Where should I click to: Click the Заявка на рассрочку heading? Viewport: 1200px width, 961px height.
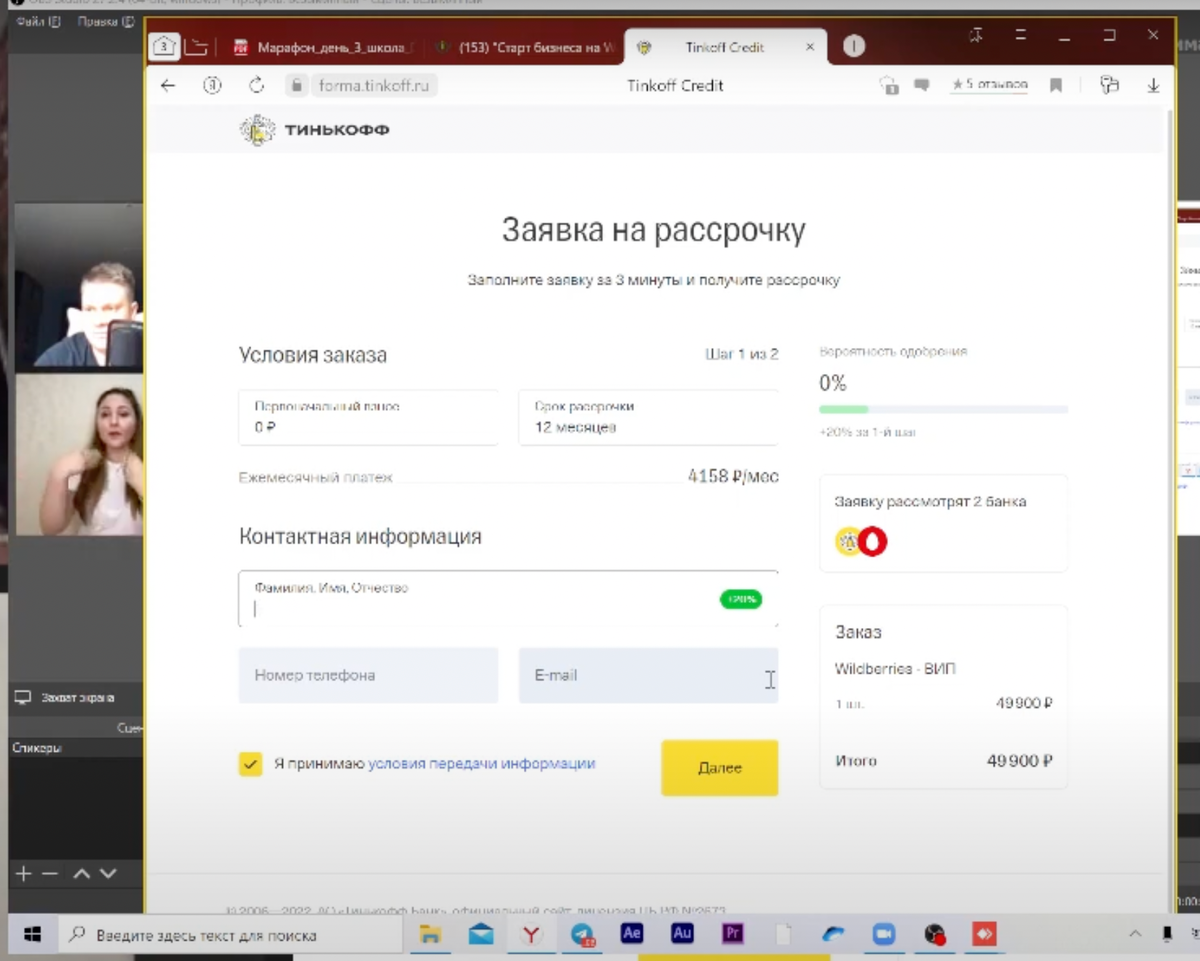click(x=654, y=231)
